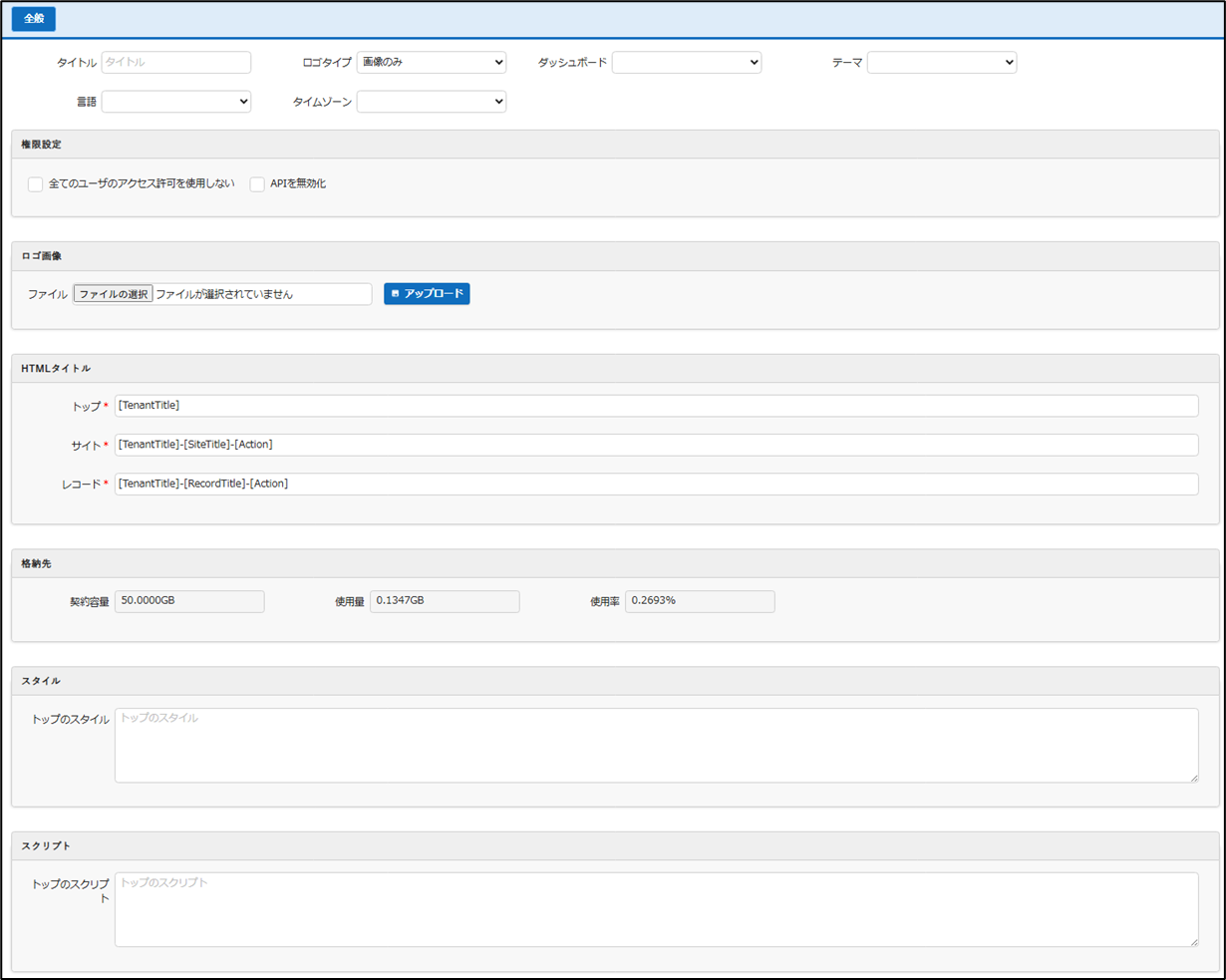This screenshot has height=980, width=1226.
Task: Click the レコード HTML title field
Action: click(x=657, y=484)
